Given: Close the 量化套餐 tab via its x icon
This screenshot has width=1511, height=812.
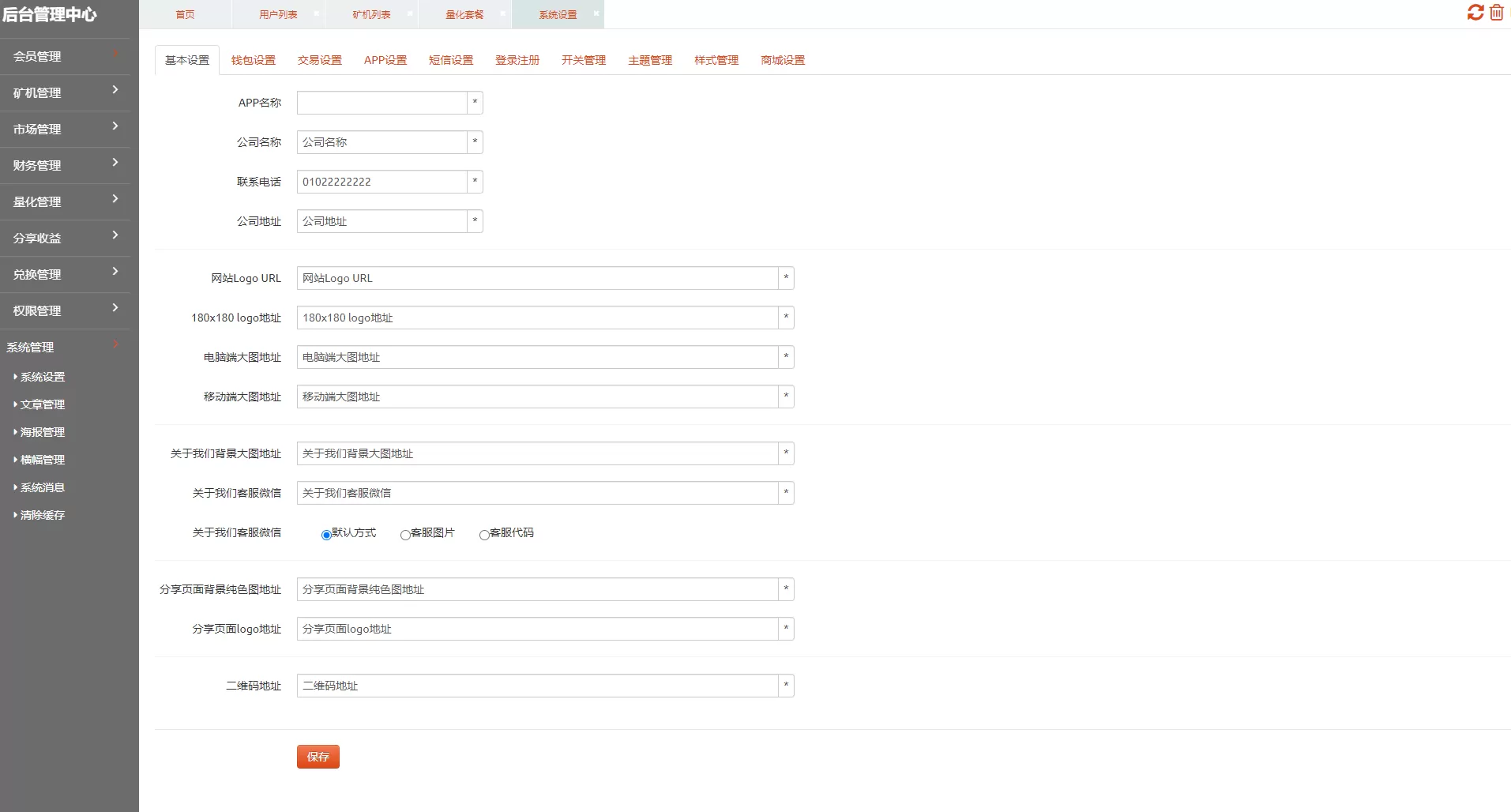Looking at the screenshot, I should 502,13.
